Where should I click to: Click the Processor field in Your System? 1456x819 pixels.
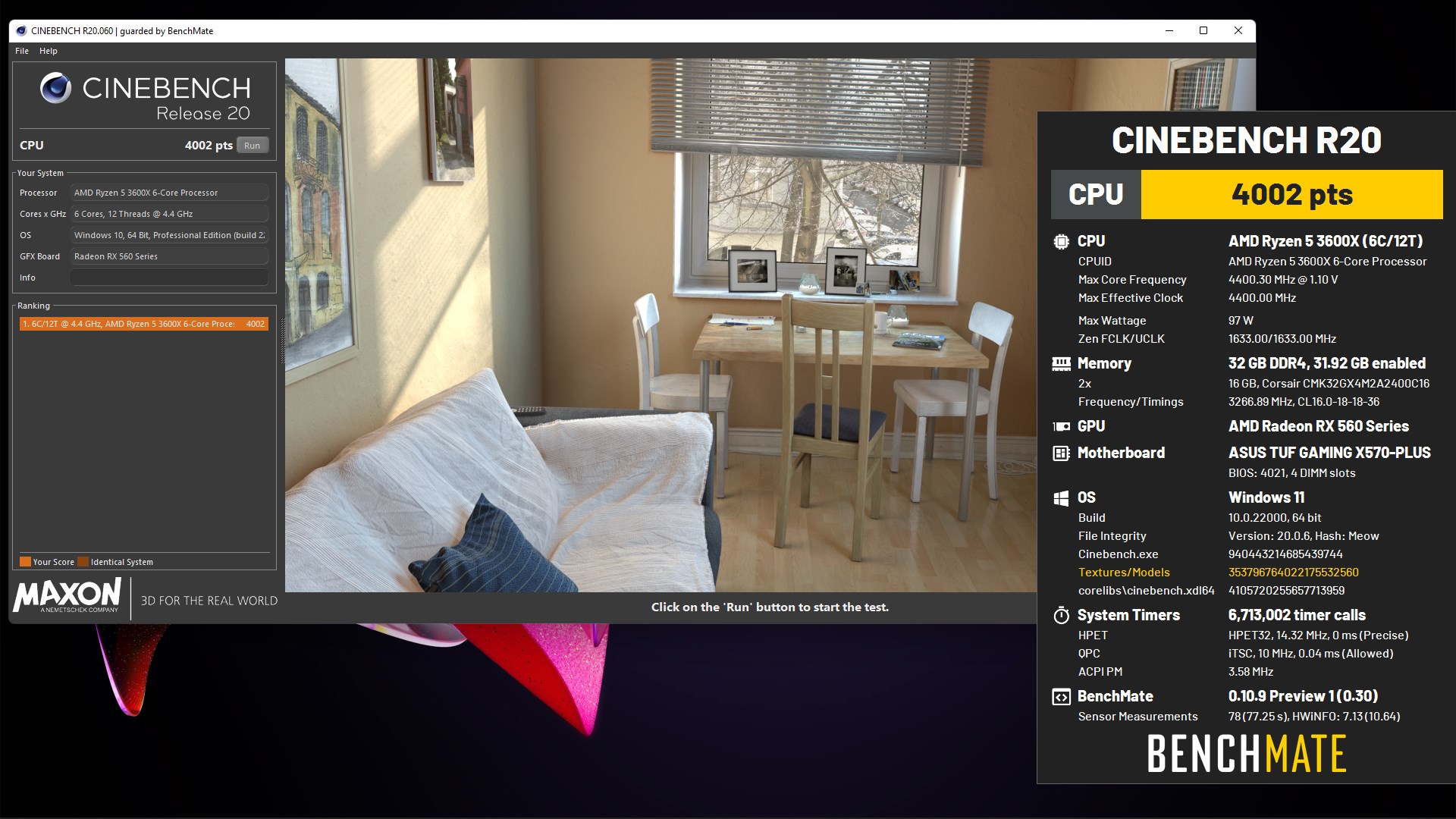coord(169,193)
